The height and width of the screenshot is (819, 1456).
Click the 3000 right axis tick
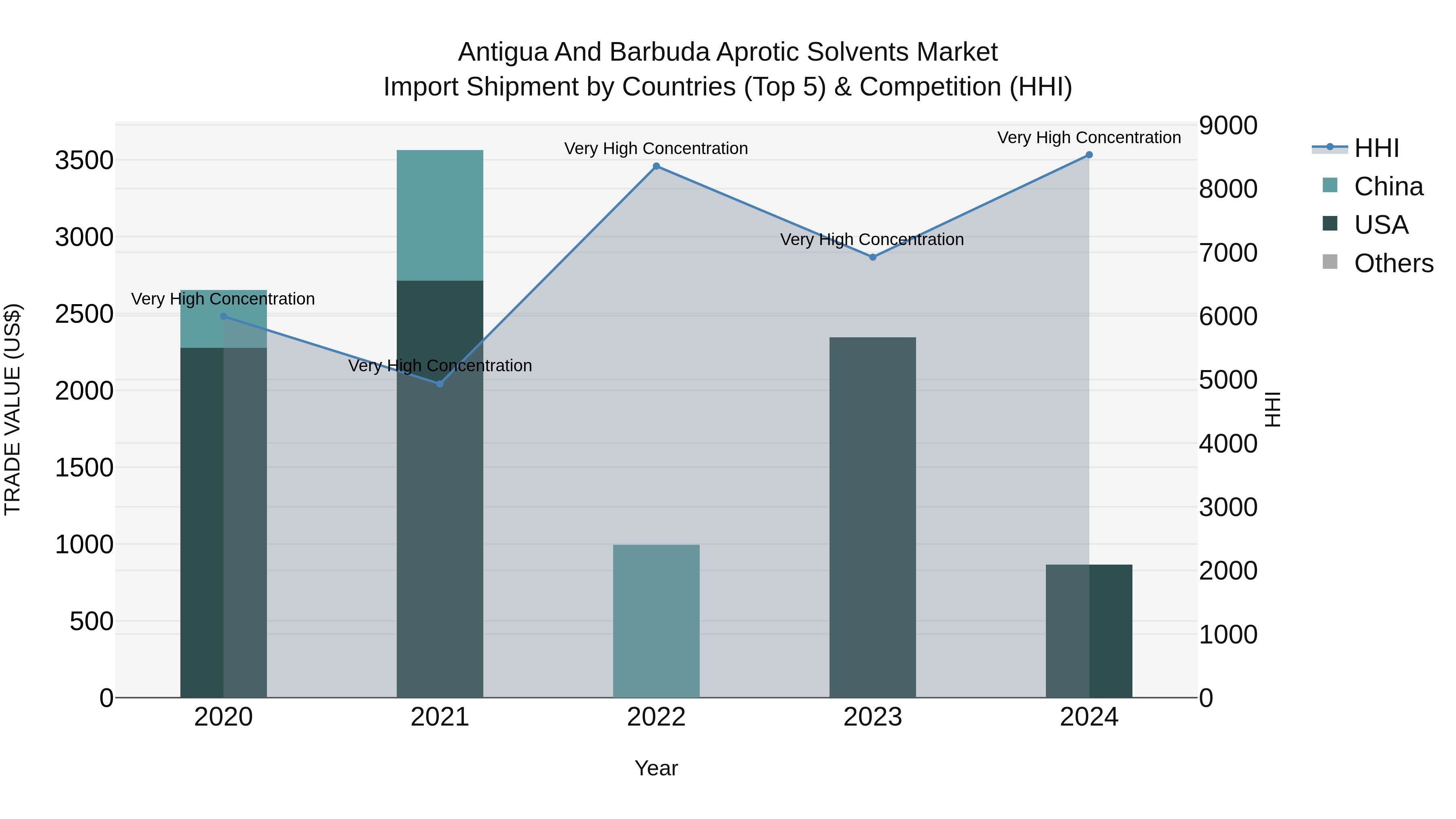pos(1228,507)
